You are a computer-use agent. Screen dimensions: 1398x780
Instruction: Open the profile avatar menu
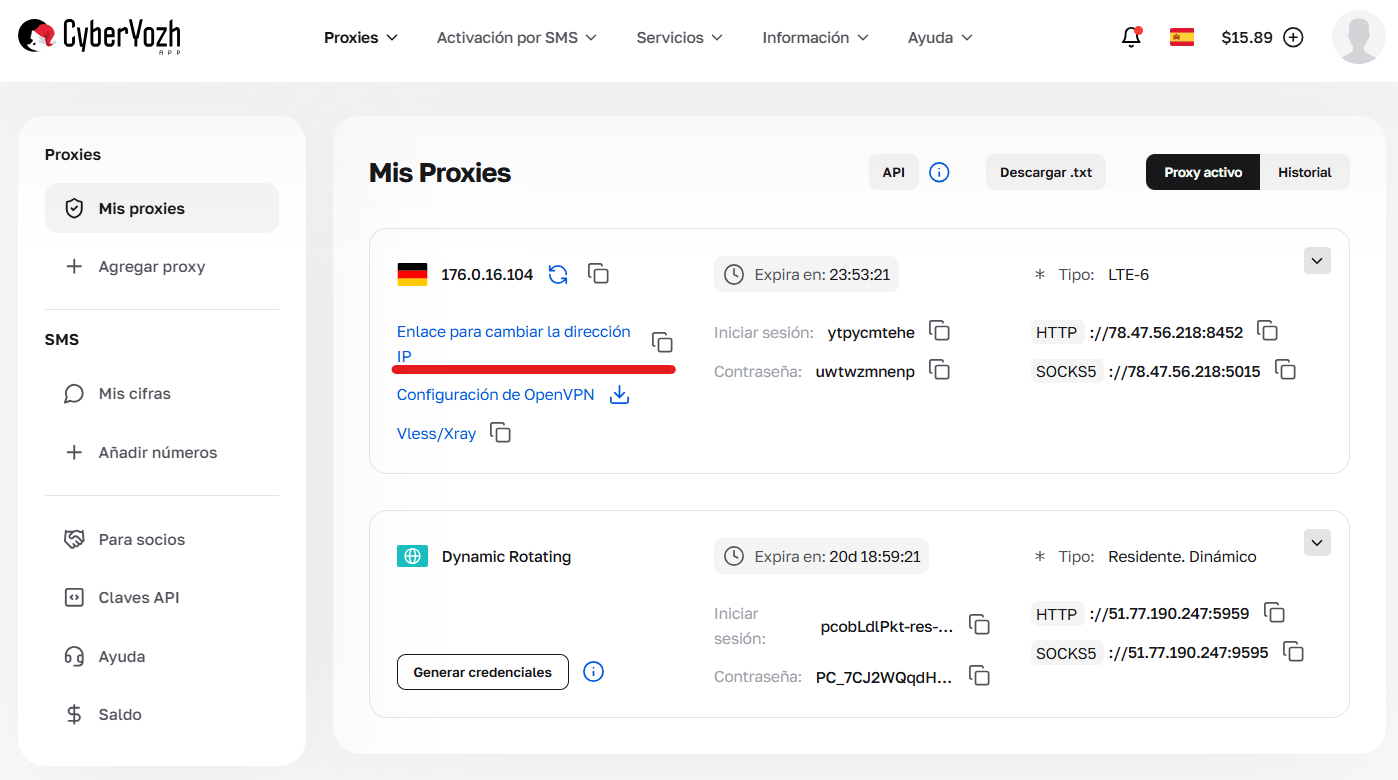point(1358,37)
